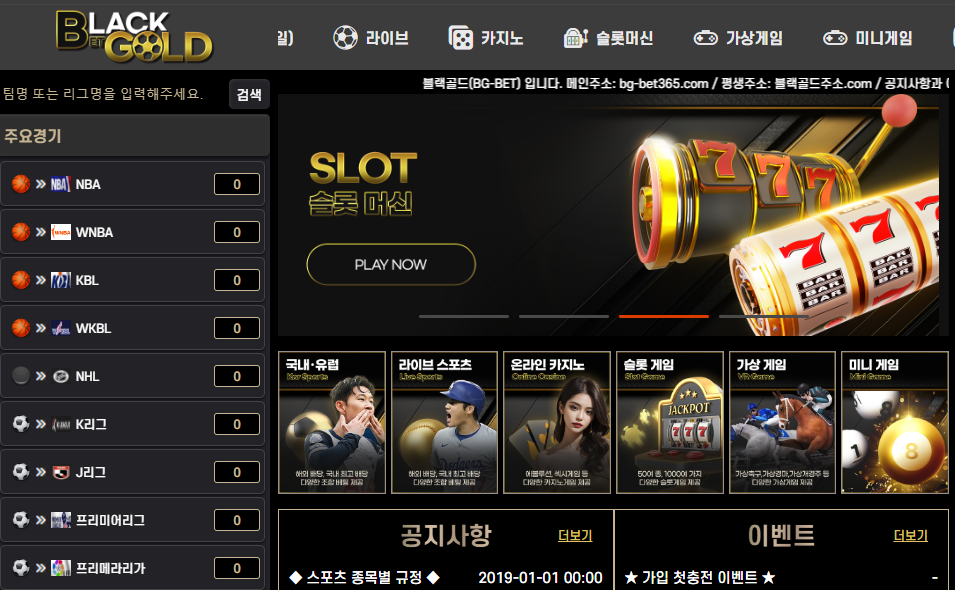Click the gamepad icon beside 가상게임
955x590 pixels.
[x=705, y=38]
